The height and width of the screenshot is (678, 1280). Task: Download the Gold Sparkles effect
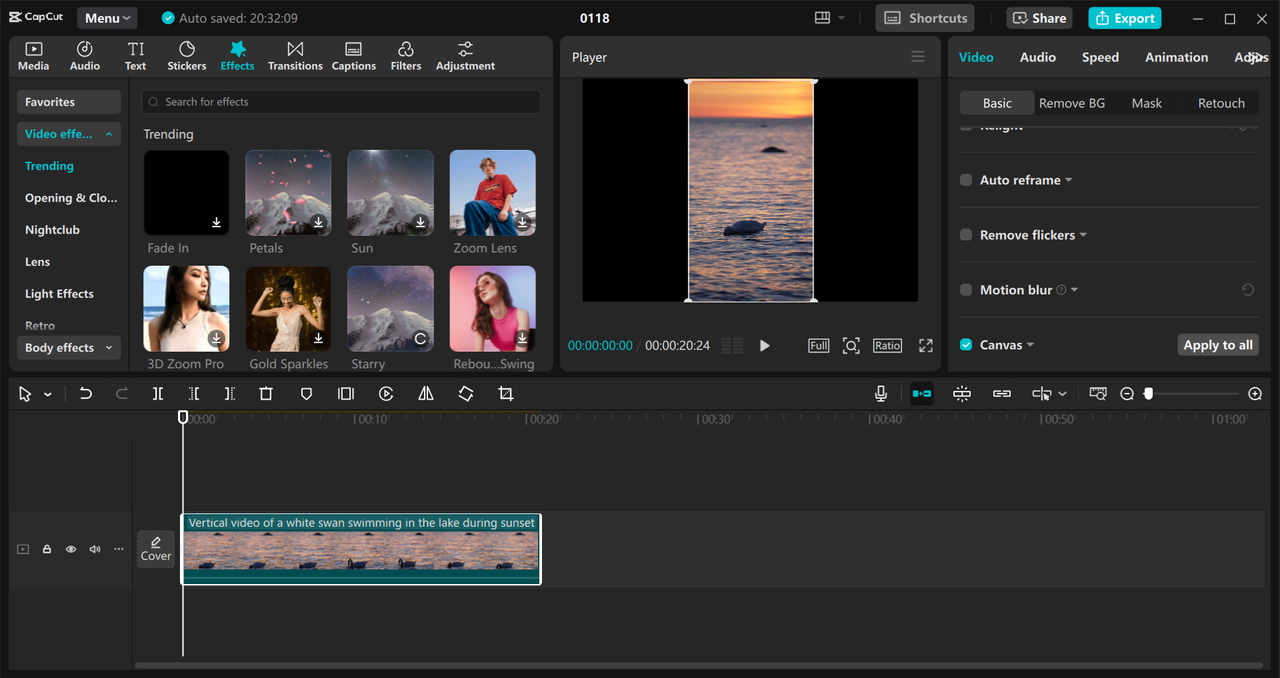[319, 338]
